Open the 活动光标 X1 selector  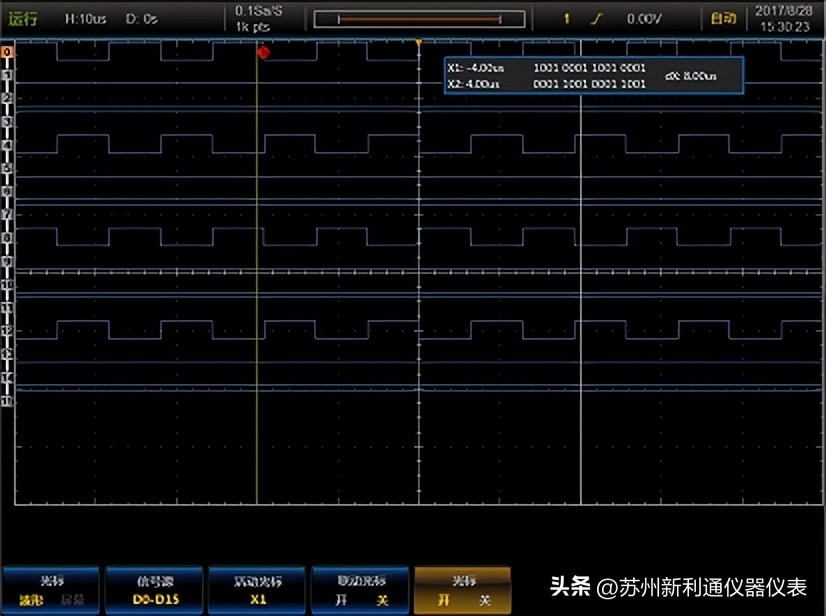pos(257,591)
